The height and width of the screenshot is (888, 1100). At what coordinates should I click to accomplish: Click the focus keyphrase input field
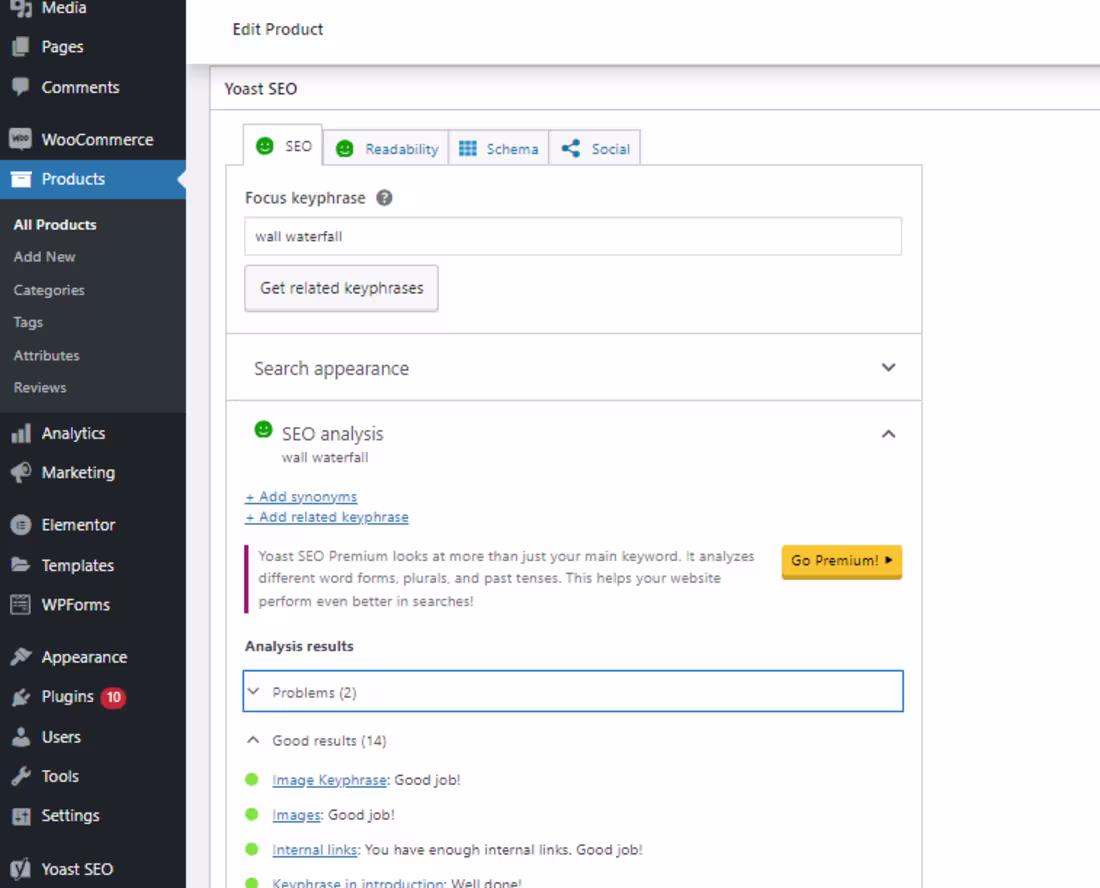[573, 236]
